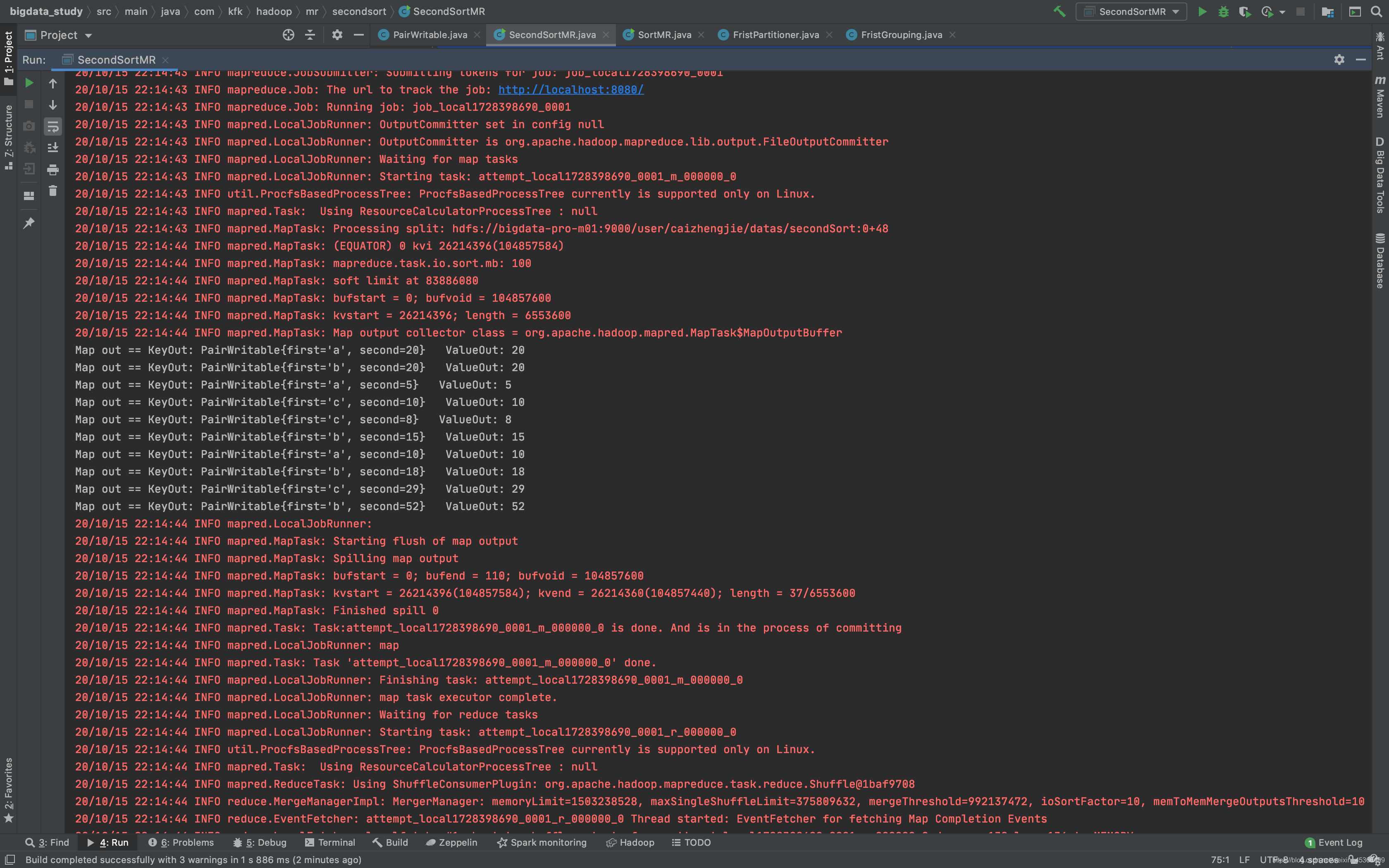Screen dimensions: 1389x868
Task: Click the LF line separator indicator
Action: click(1244, 859)
